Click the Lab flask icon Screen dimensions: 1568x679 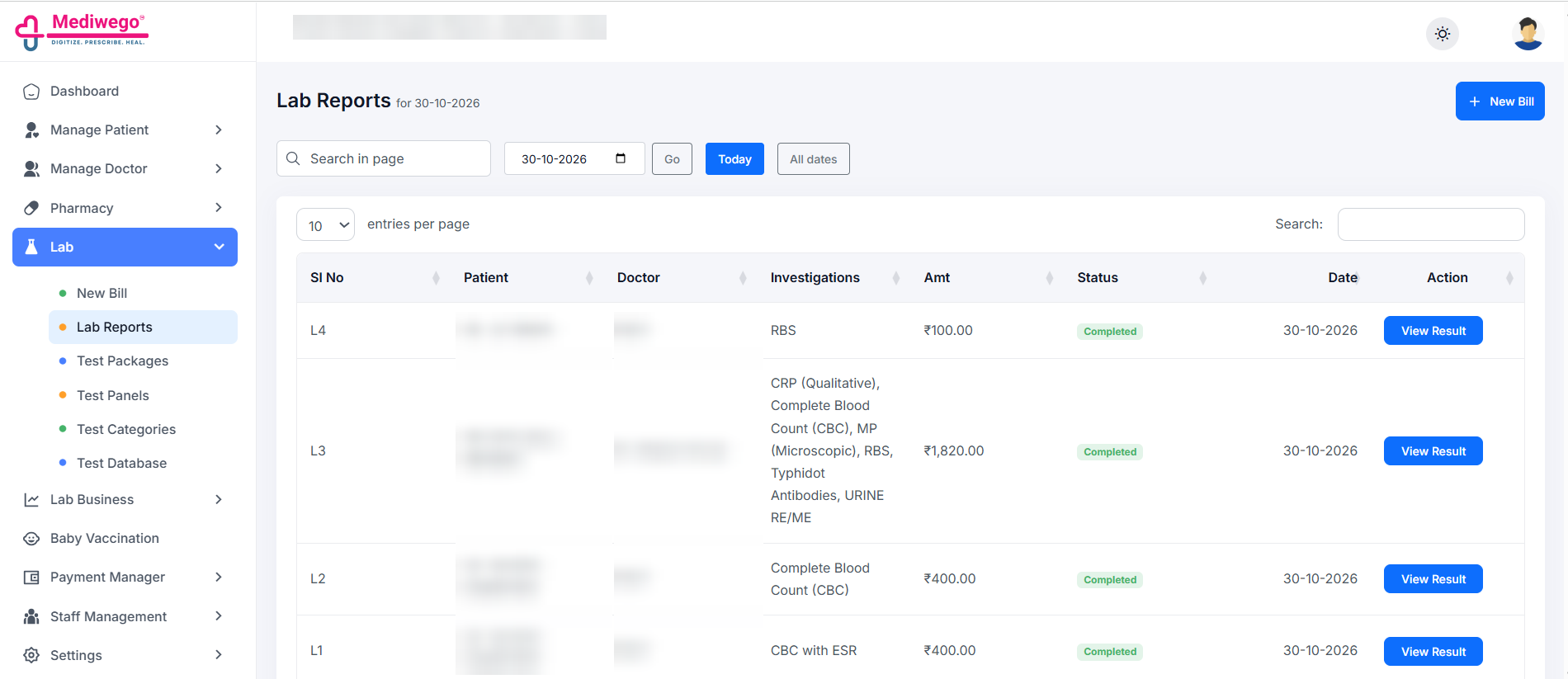[31, 247]
